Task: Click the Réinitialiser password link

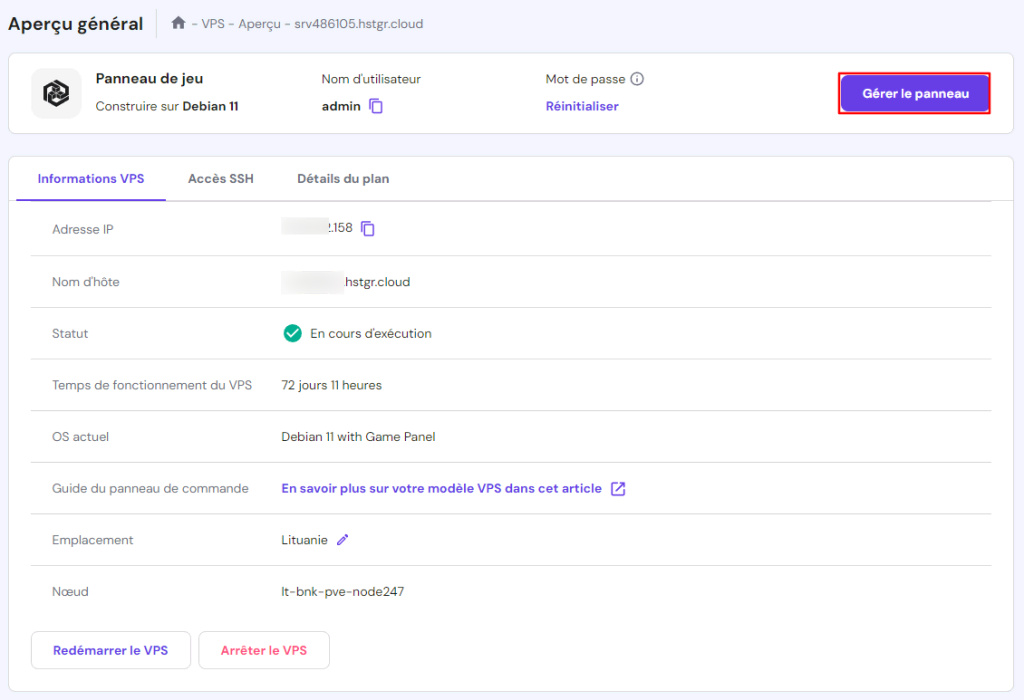Action: pos(582,106)
